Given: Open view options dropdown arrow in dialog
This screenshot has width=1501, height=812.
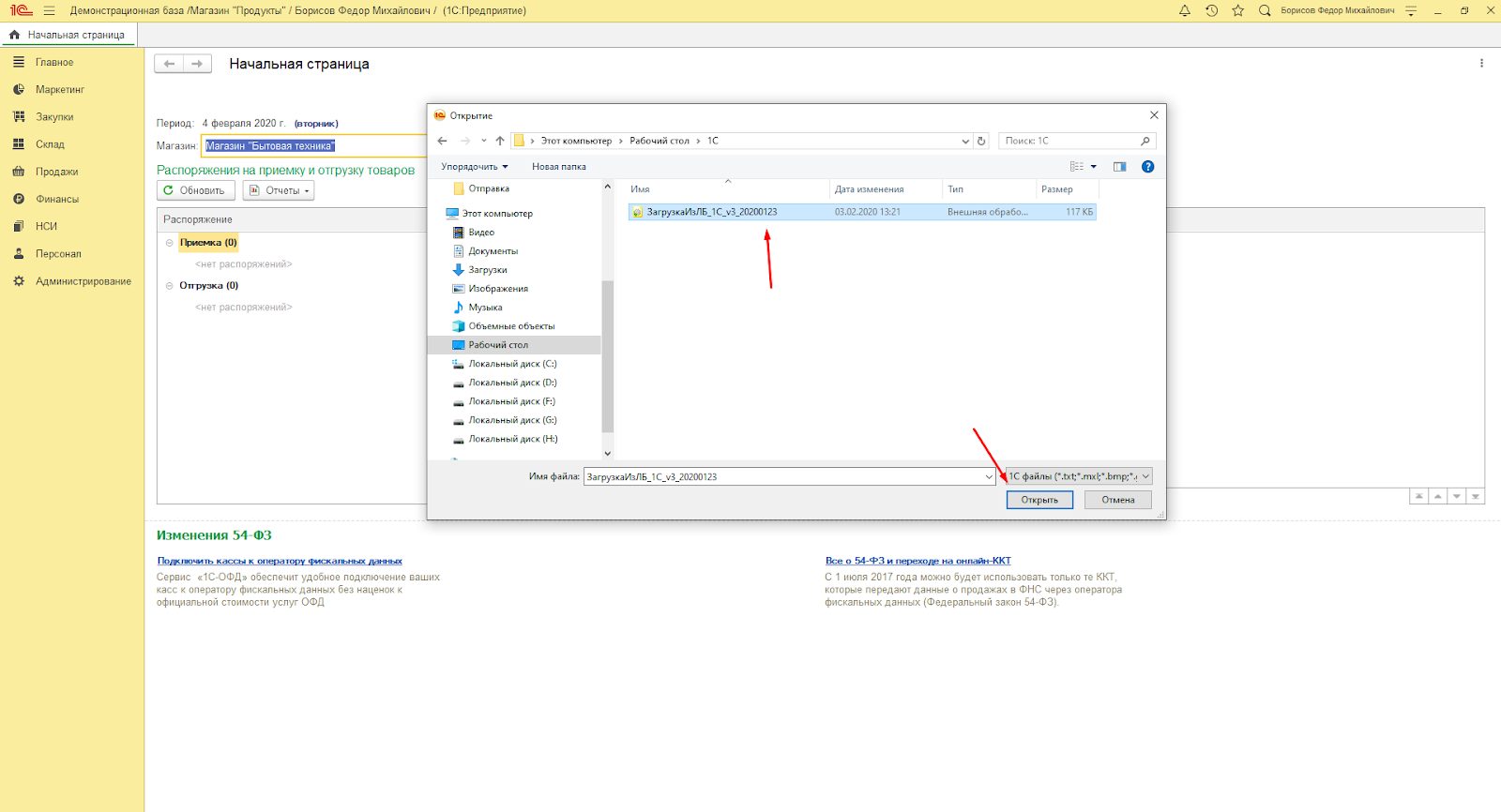Looking at the screenshot, I should point(1093,167).
